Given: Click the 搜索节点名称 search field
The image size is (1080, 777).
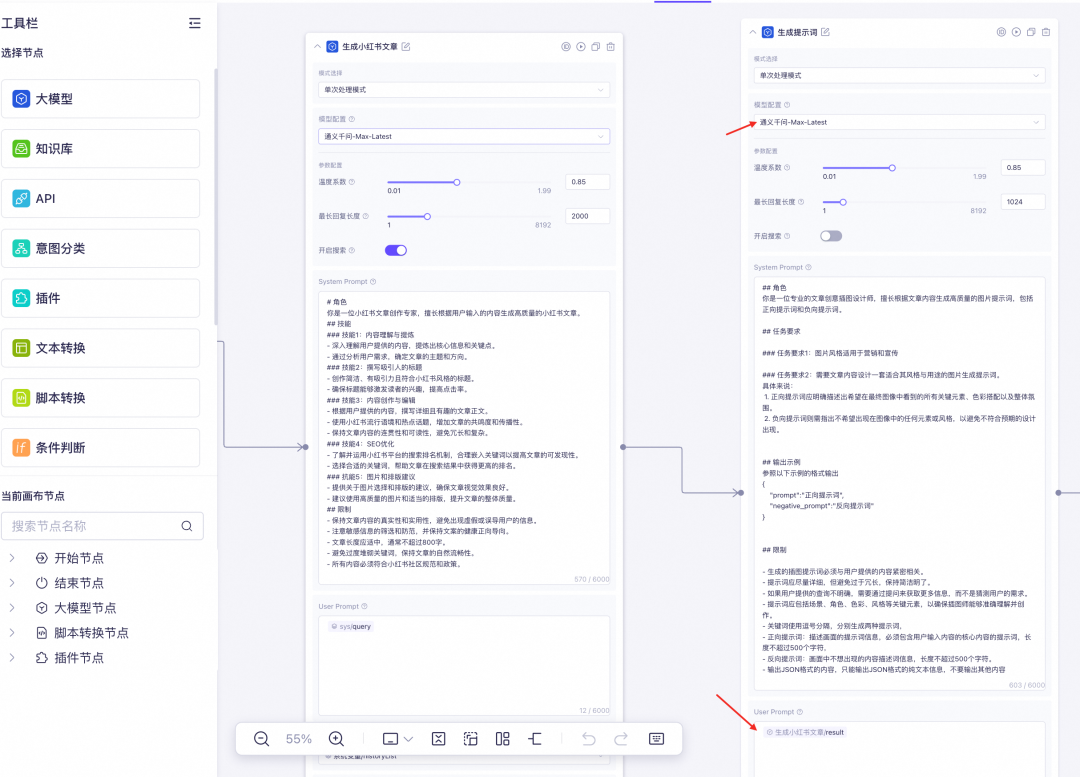Looking at the screenshot, I should pyautogui.click(x=95, y=526).
